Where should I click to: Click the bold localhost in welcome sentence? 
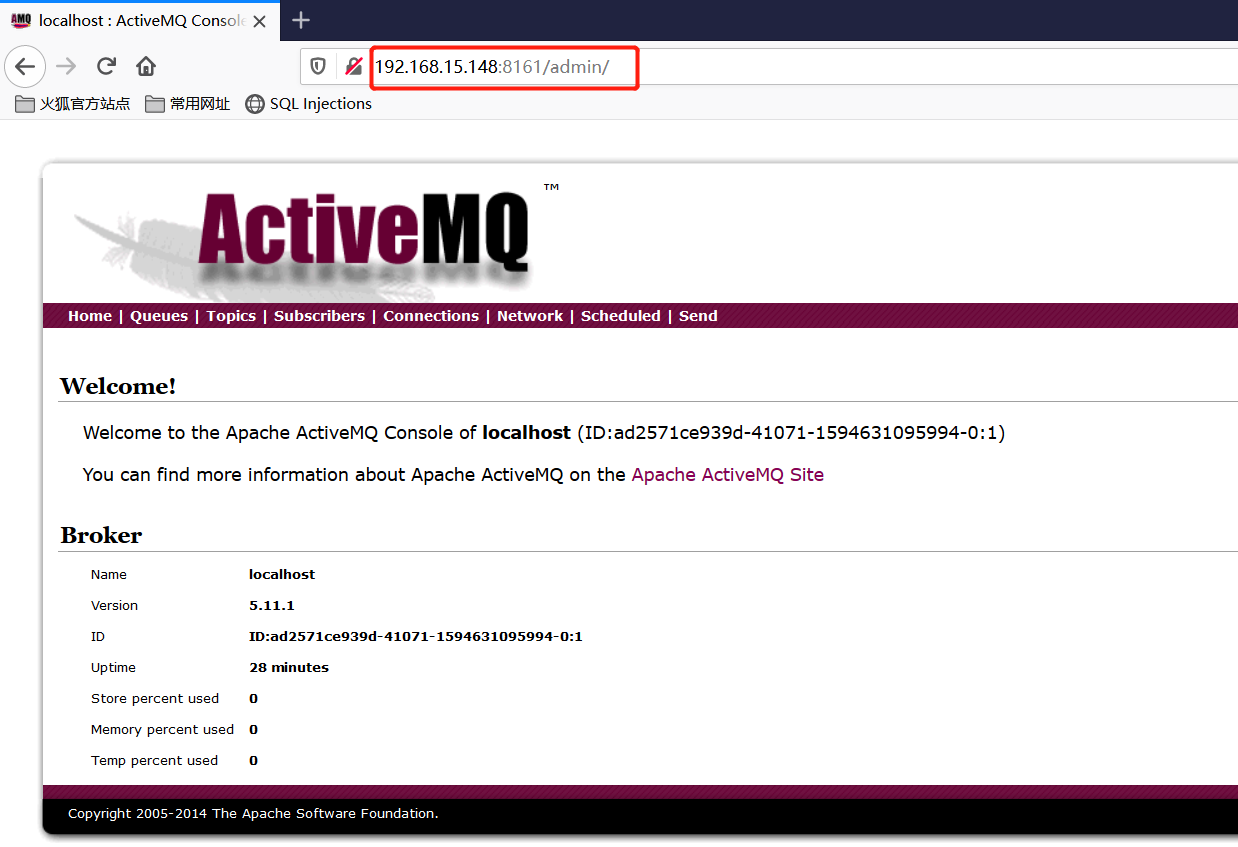click(x=526, y=433)
